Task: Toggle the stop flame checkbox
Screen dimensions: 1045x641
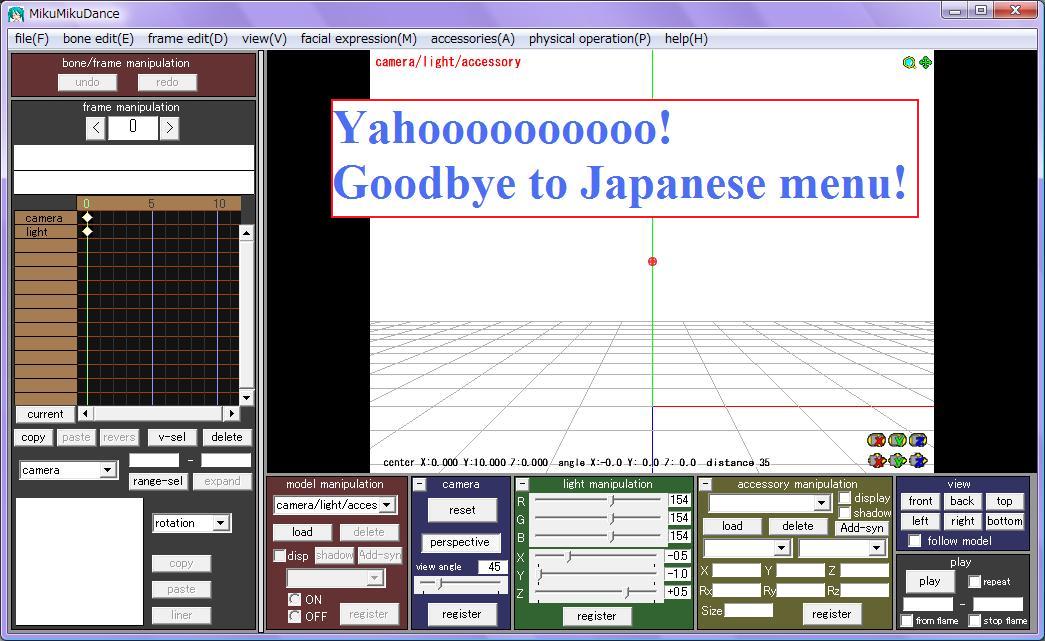Action: click(974, 620)
